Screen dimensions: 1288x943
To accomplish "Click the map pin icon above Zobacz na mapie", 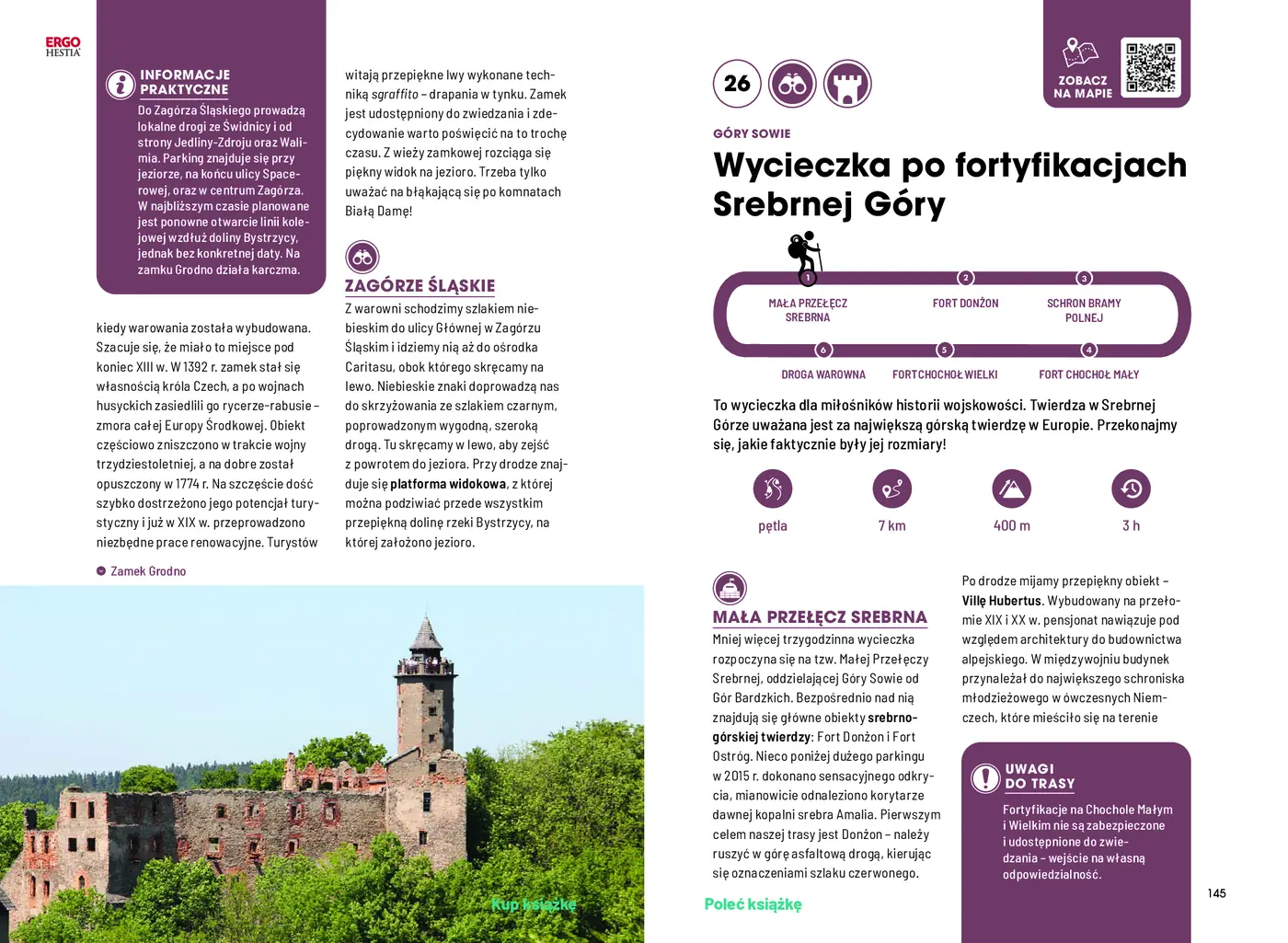I will 1080,52.
